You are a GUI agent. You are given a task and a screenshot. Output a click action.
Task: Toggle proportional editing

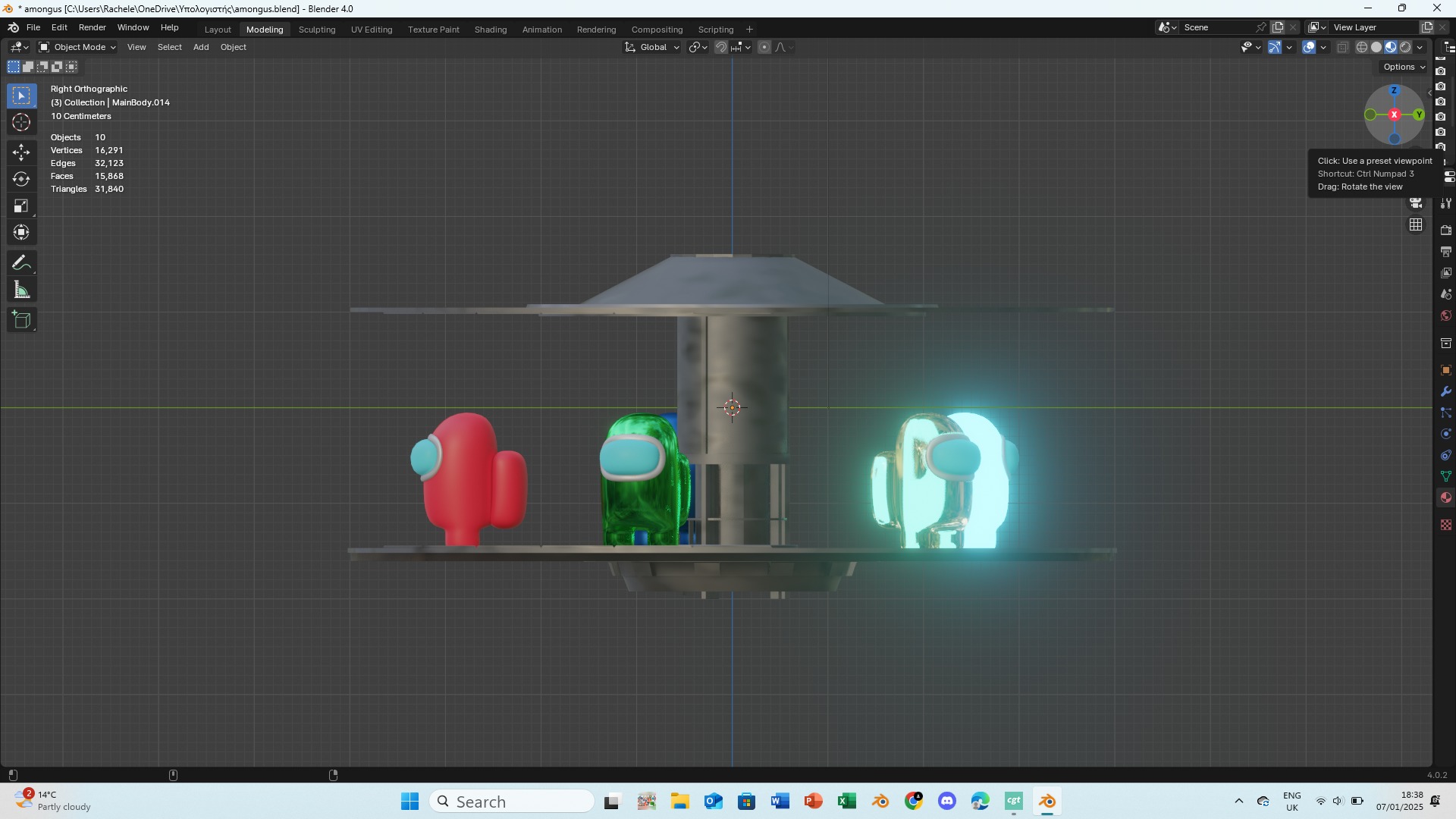click(764, 47)
